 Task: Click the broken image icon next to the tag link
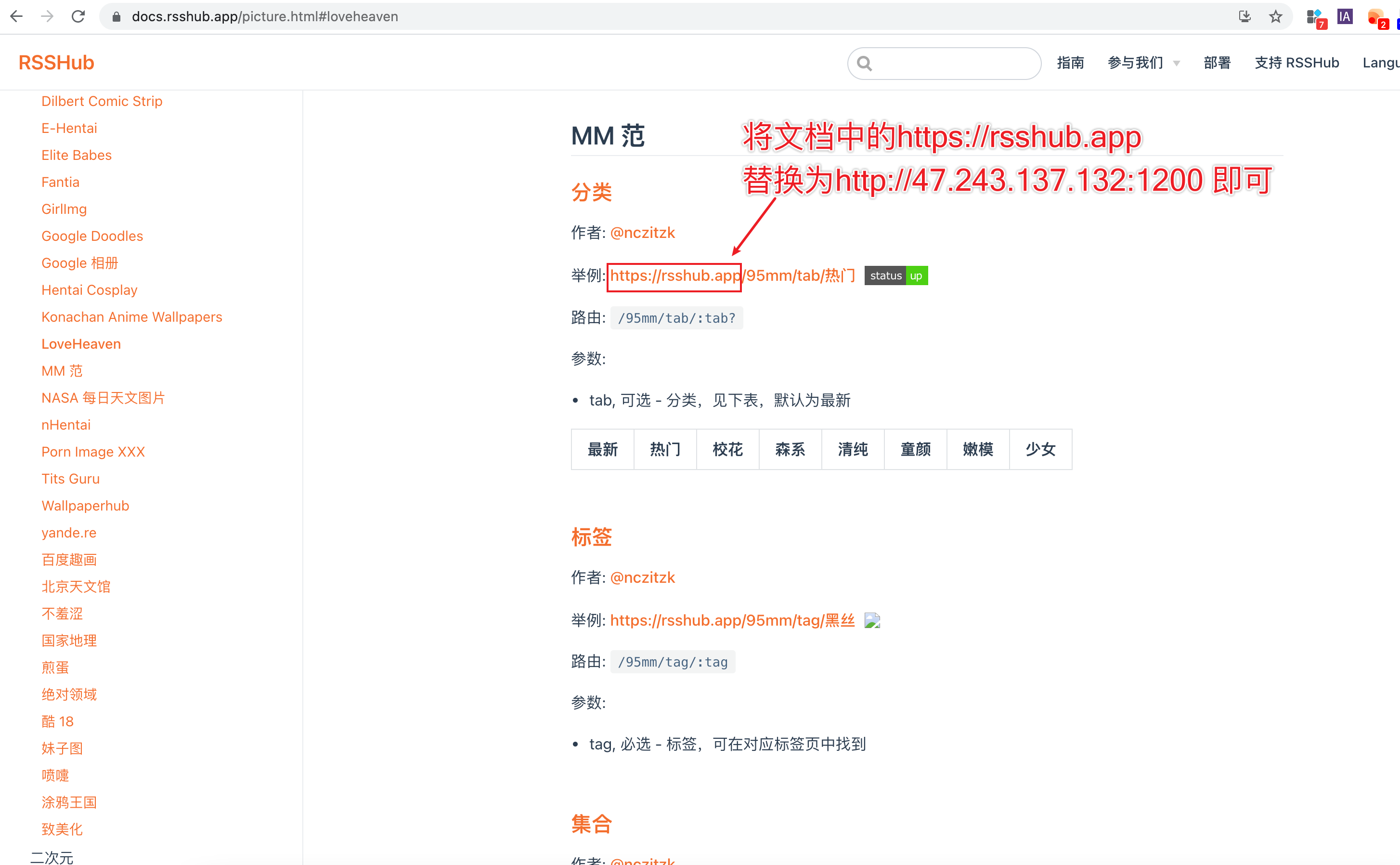click(871, 620)
